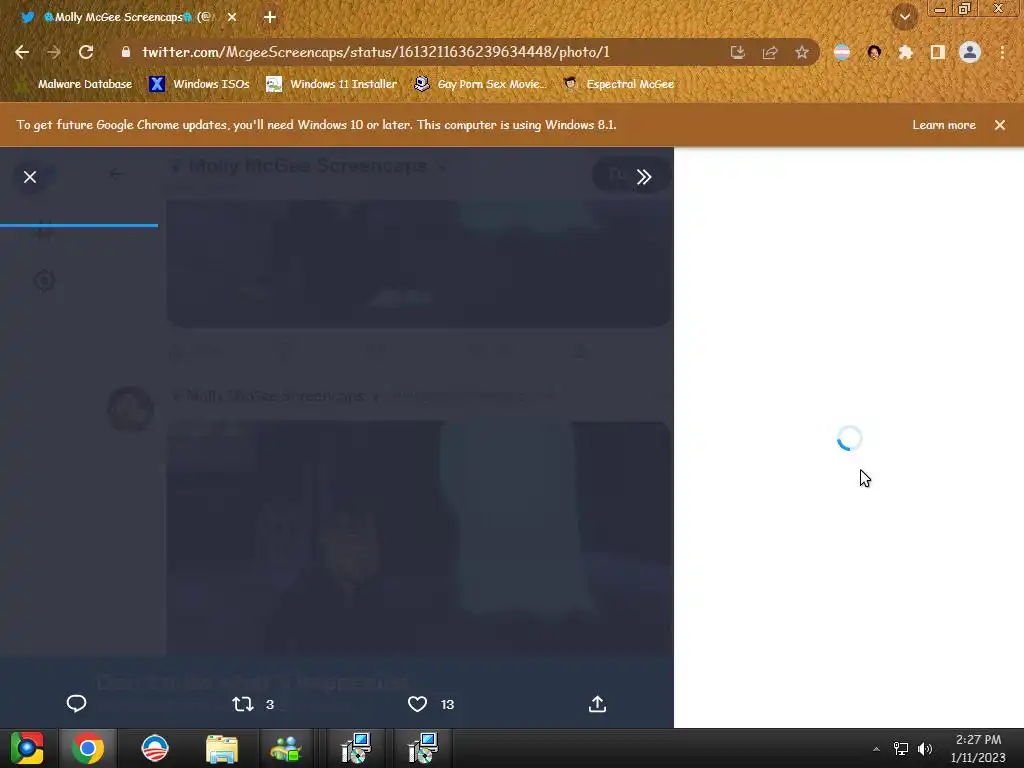1024x768 pixels.
Task: Open the Extensions puzzle menu
Action: [905, 52]
